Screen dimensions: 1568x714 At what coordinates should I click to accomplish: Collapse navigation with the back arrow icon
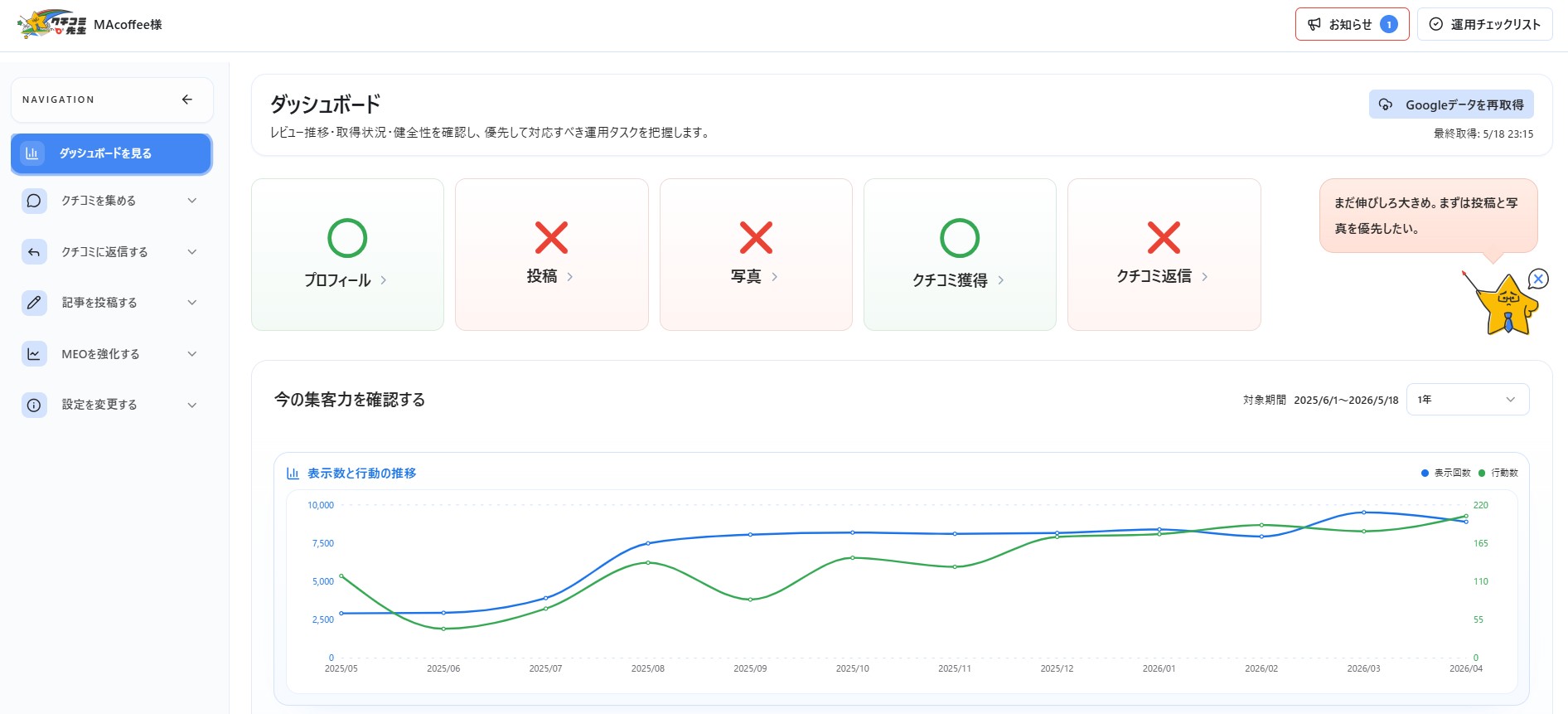tap(187, 100)
